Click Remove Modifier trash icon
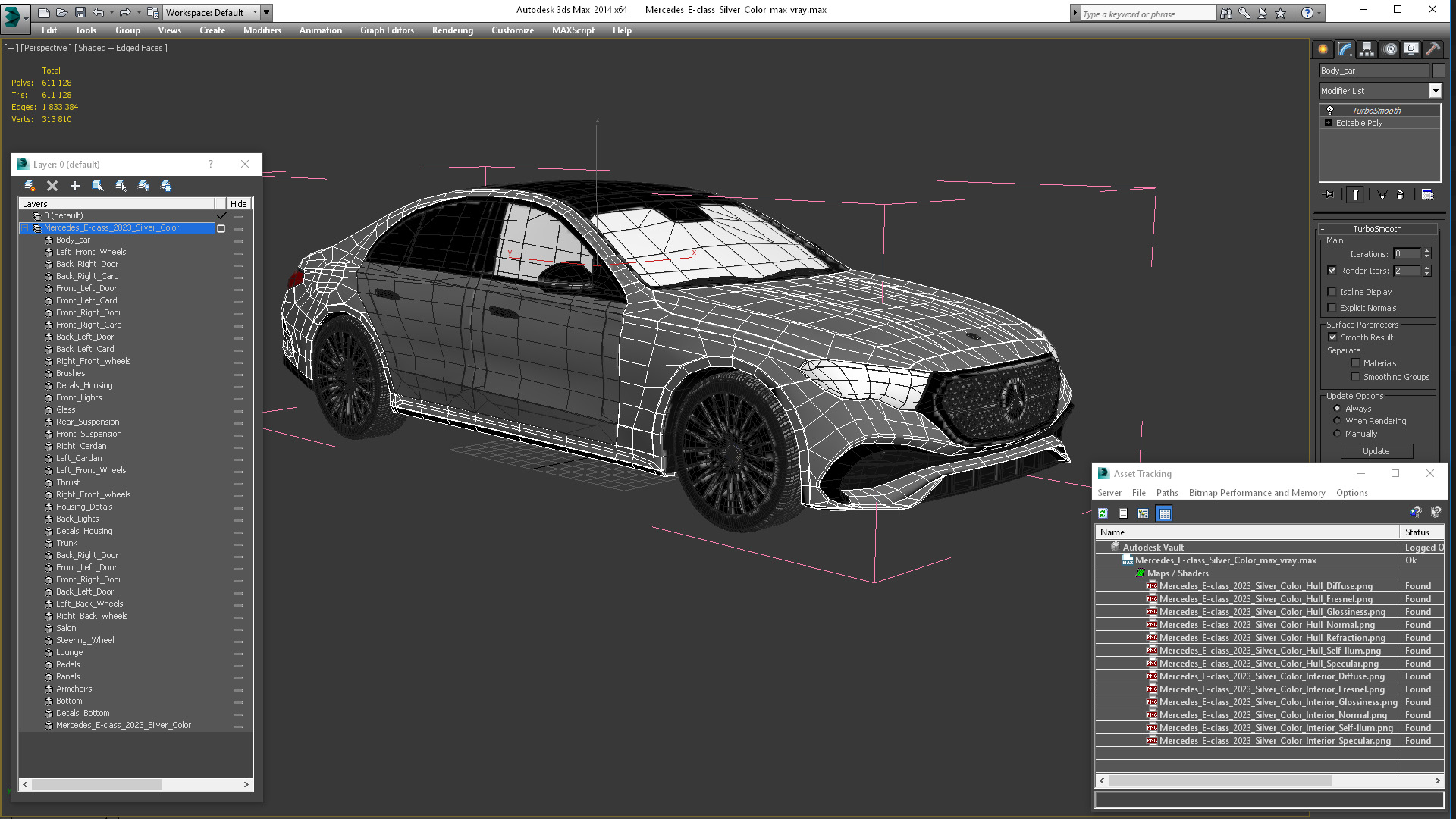 point(1401,195)
